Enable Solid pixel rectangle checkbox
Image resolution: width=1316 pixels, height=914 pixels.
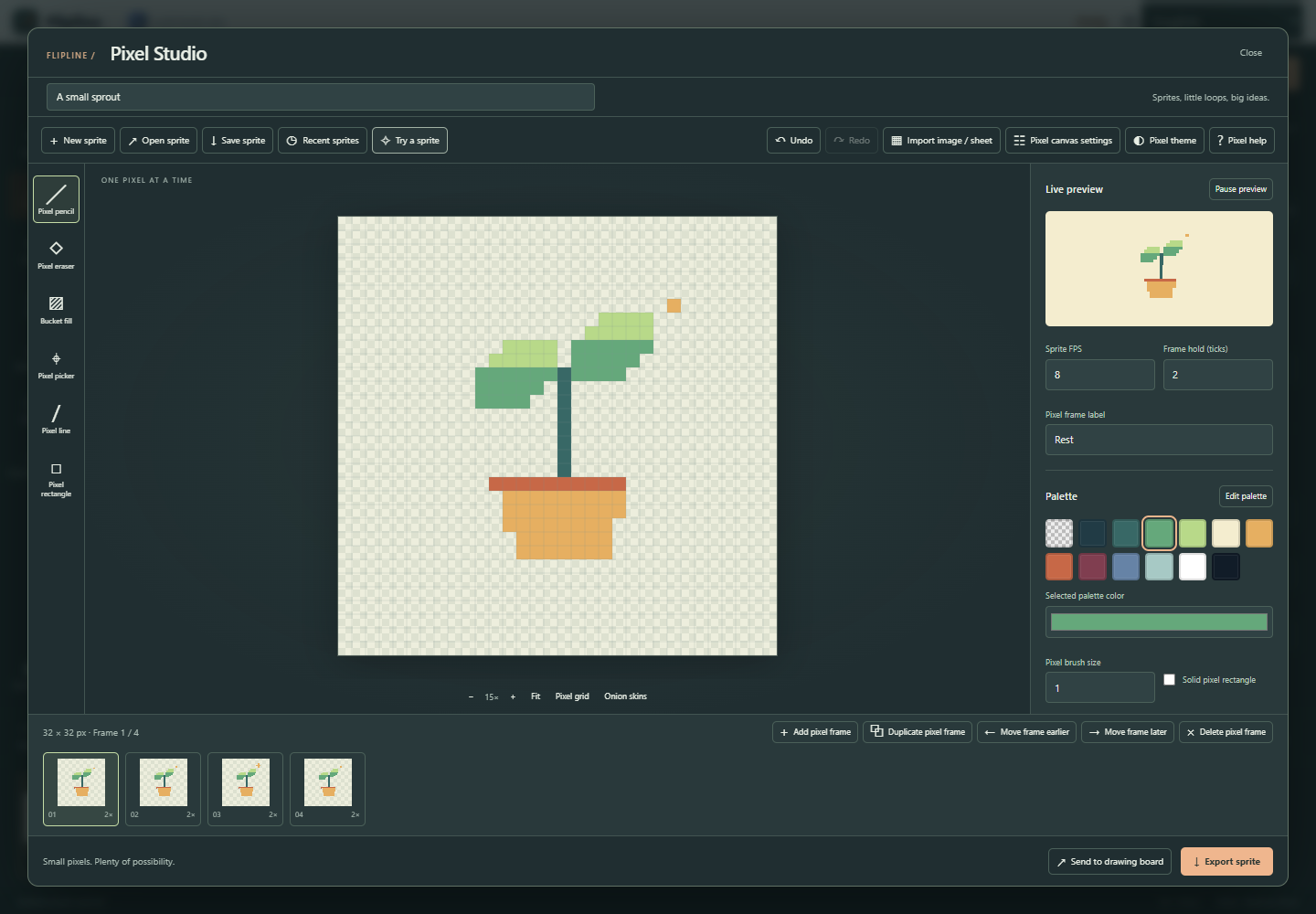(1169, 679)
